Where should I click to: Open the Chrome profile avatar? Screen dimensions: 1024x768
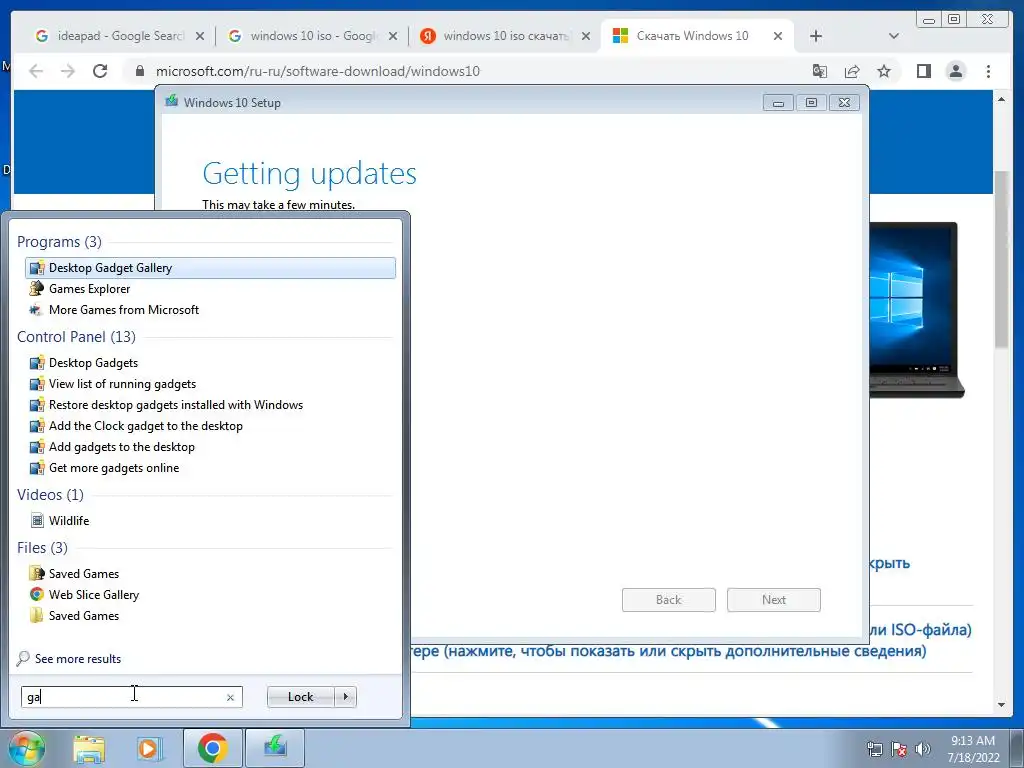pos(955,71)
